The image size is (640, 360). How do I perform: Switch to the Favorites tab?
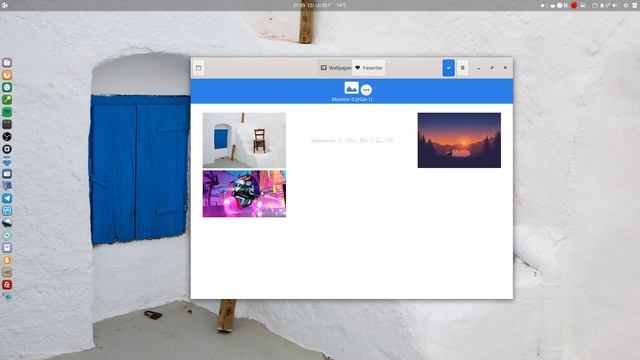(x=369, y=68)
